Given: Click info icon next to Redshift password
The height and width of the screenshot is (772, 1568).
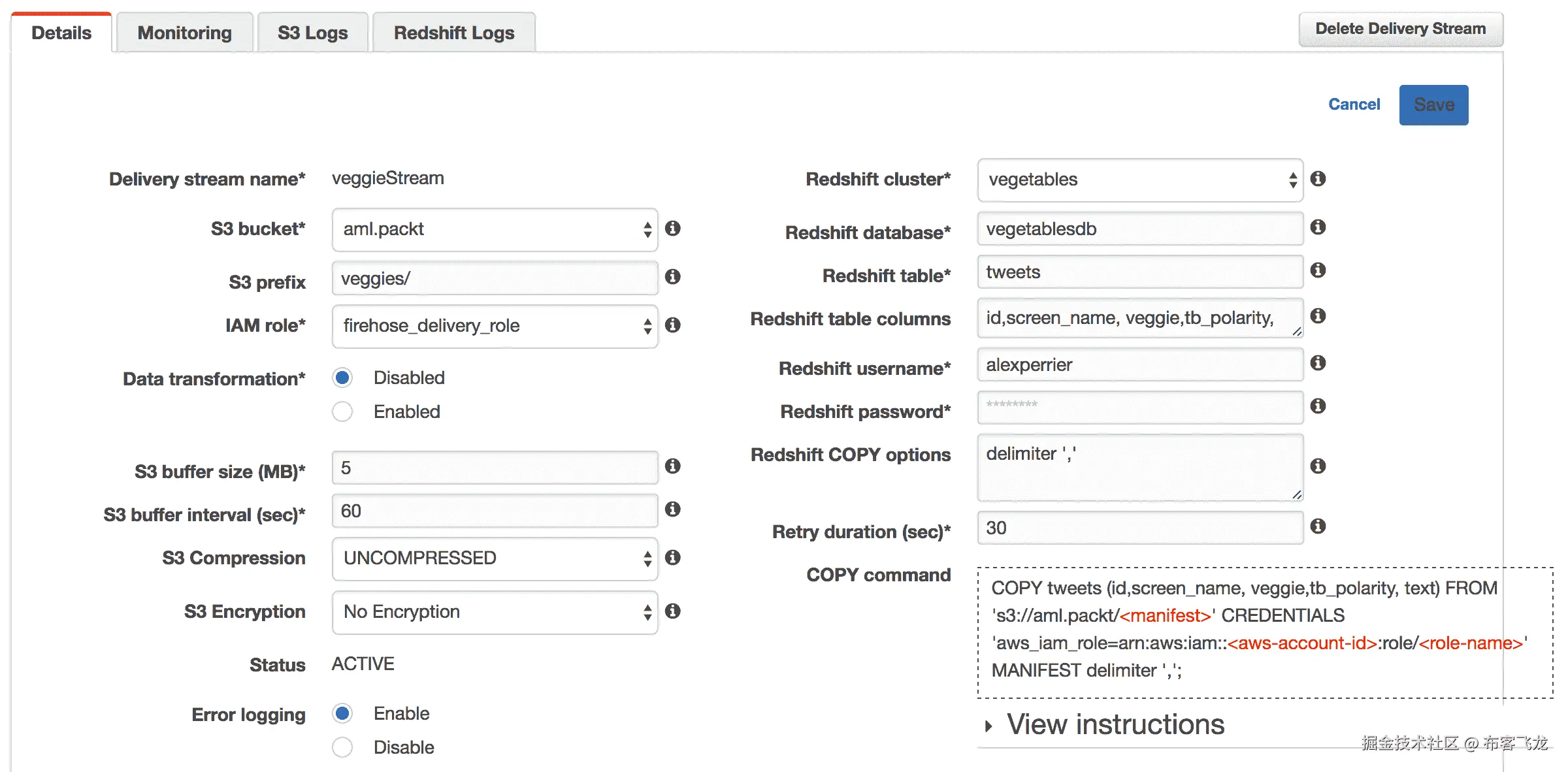Looking at the screenshot, I should pyautogui.click(x=1318, y=406).
